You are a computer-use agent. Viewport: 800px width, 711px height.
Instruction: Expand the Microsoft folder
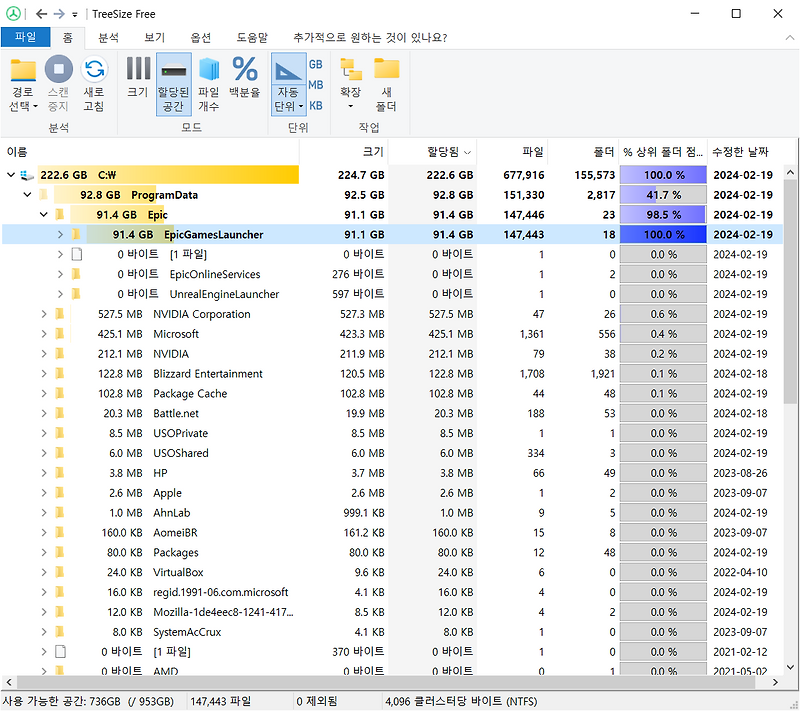[44, 334]
